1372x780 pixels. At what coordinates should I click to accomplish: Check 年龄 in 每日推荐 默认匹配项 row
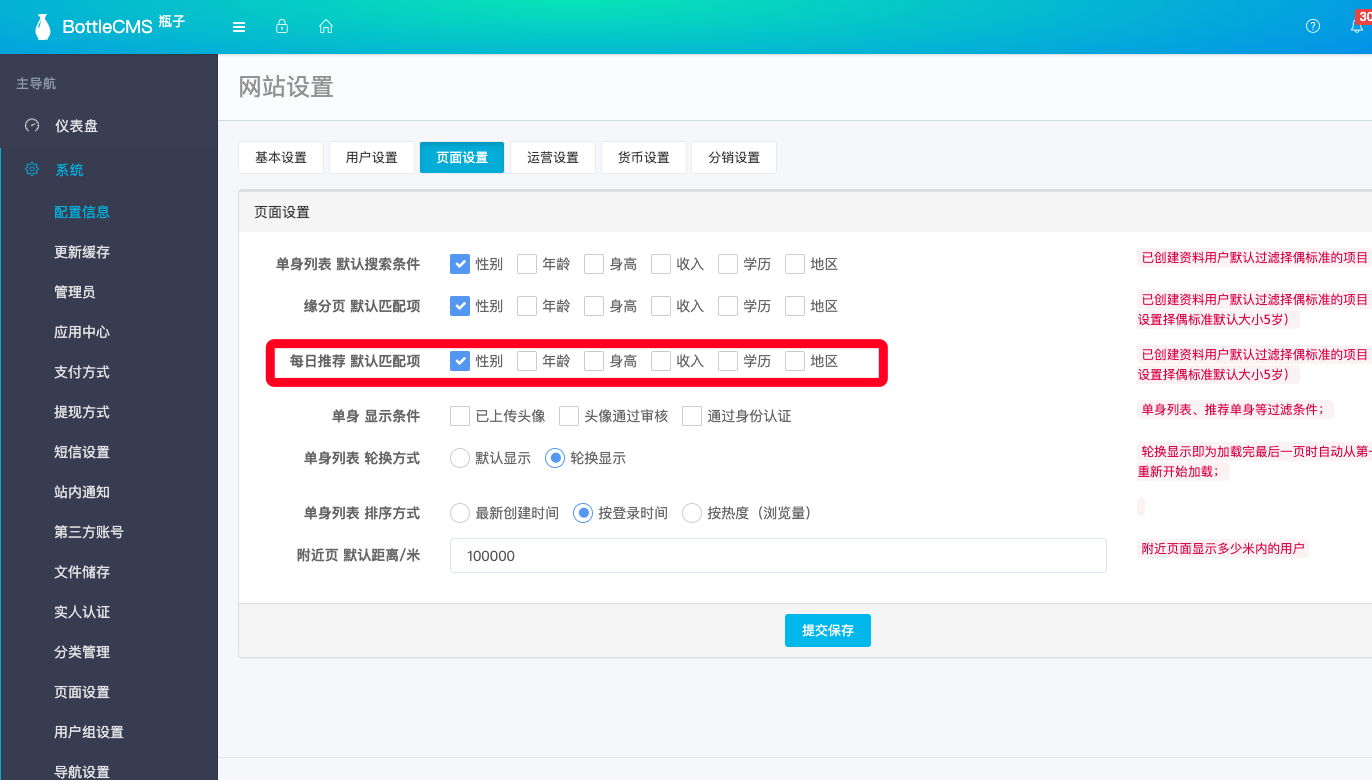527,361
